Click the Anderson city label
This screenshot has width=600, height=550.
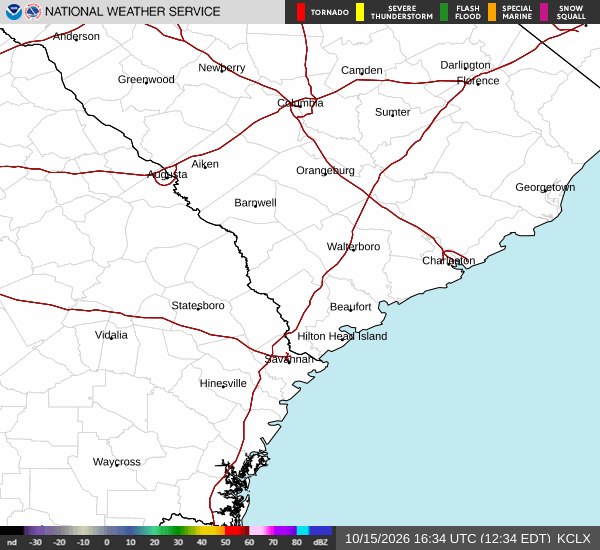(x=76, y=36)
